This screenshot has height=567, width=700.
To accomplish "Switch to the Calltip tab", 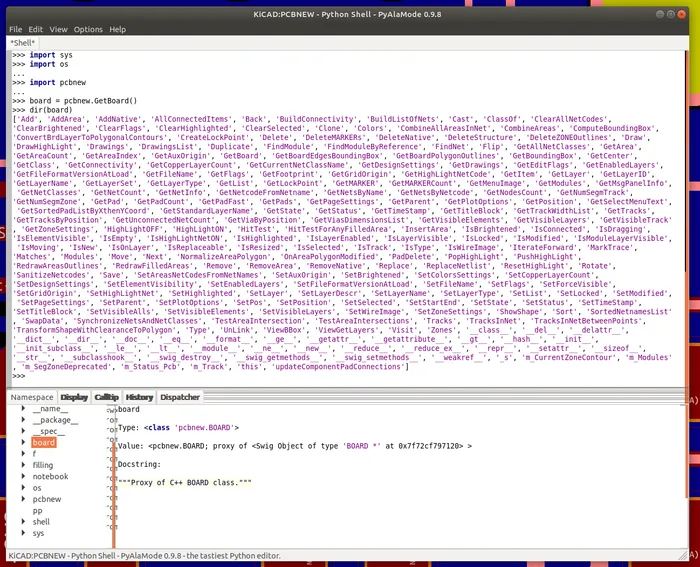I will tap(107, 397).
